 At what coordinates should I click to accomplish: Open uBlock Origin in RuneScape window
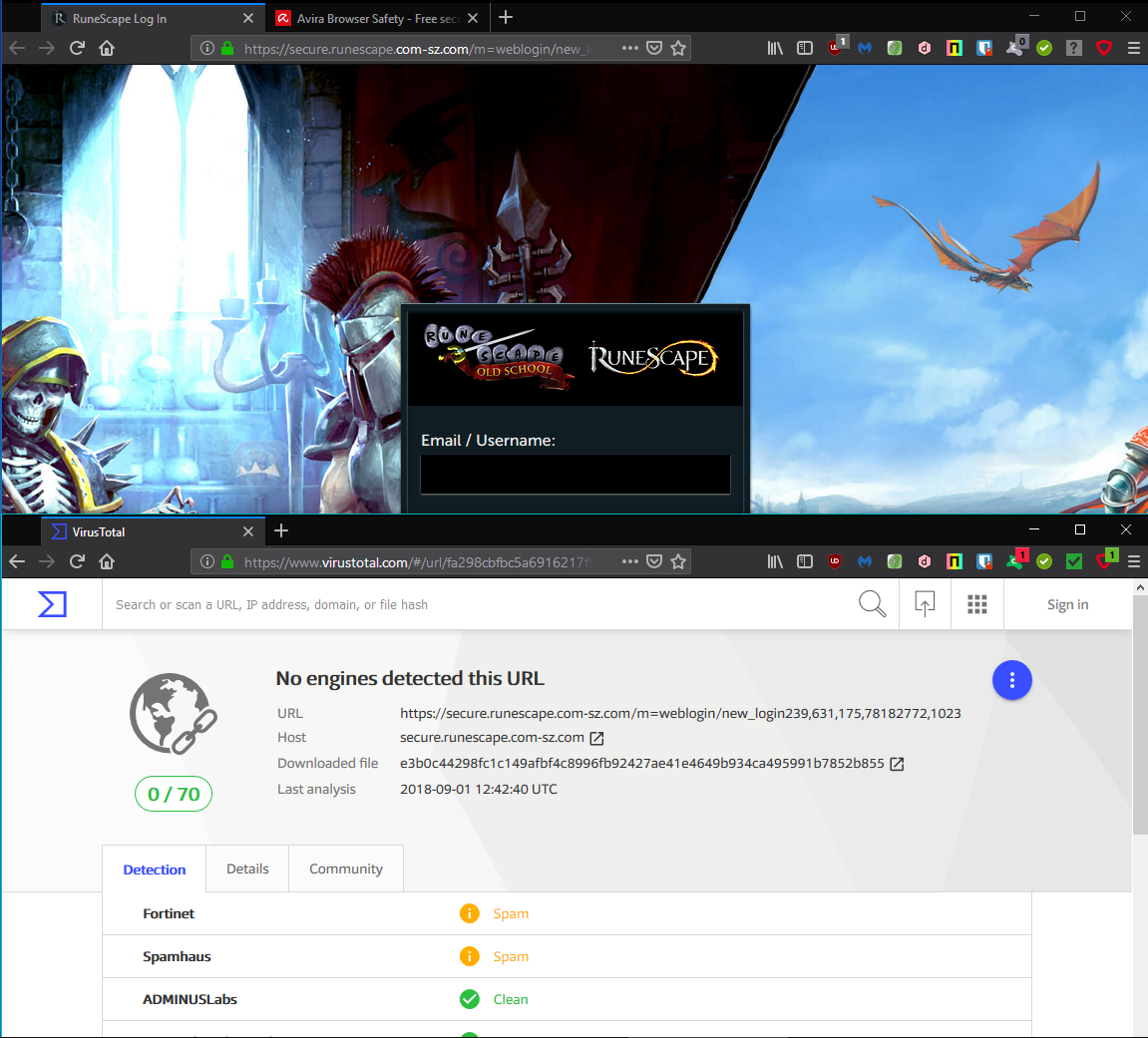pyautogui.click(x=836, y=47)
